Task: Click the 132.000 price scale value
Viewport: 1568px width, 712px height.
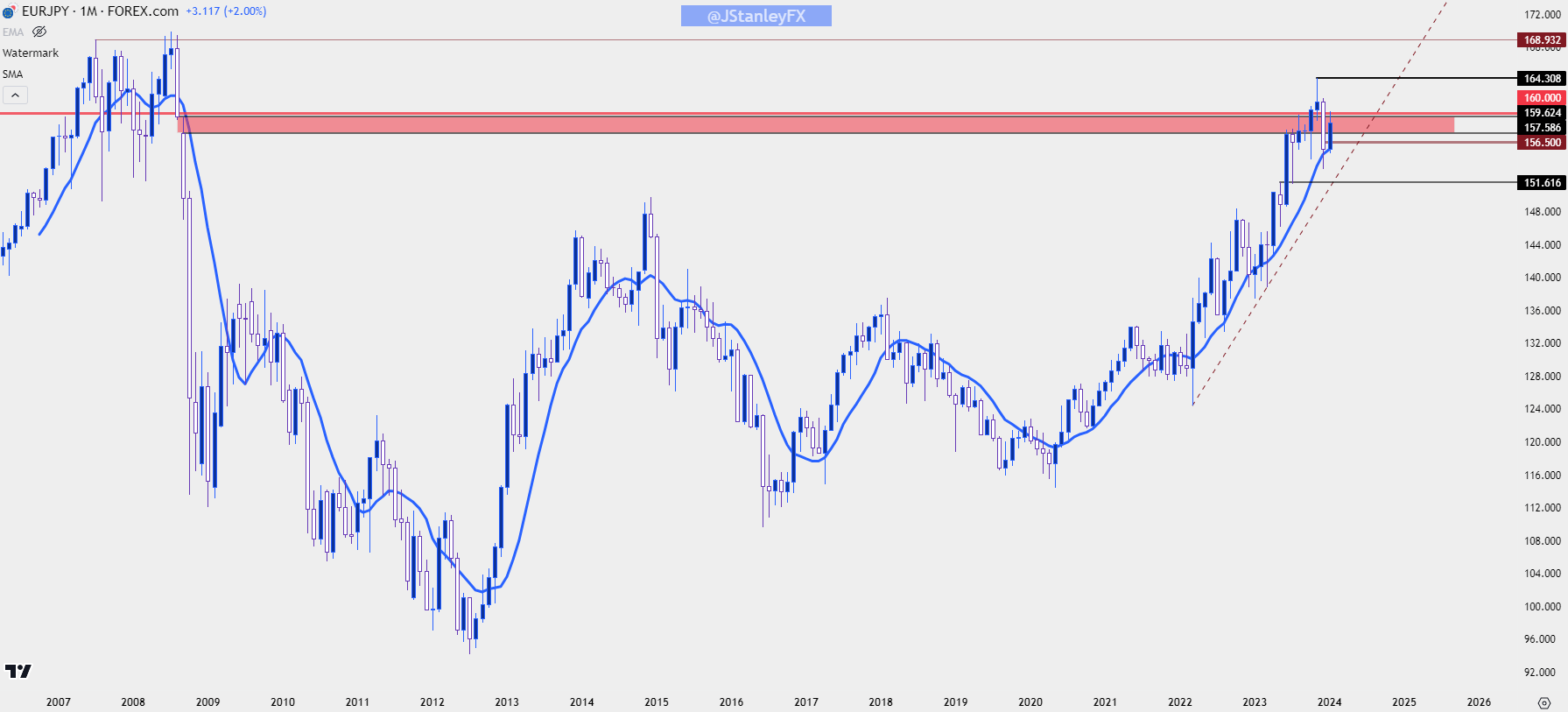Action: point(1542,343)
